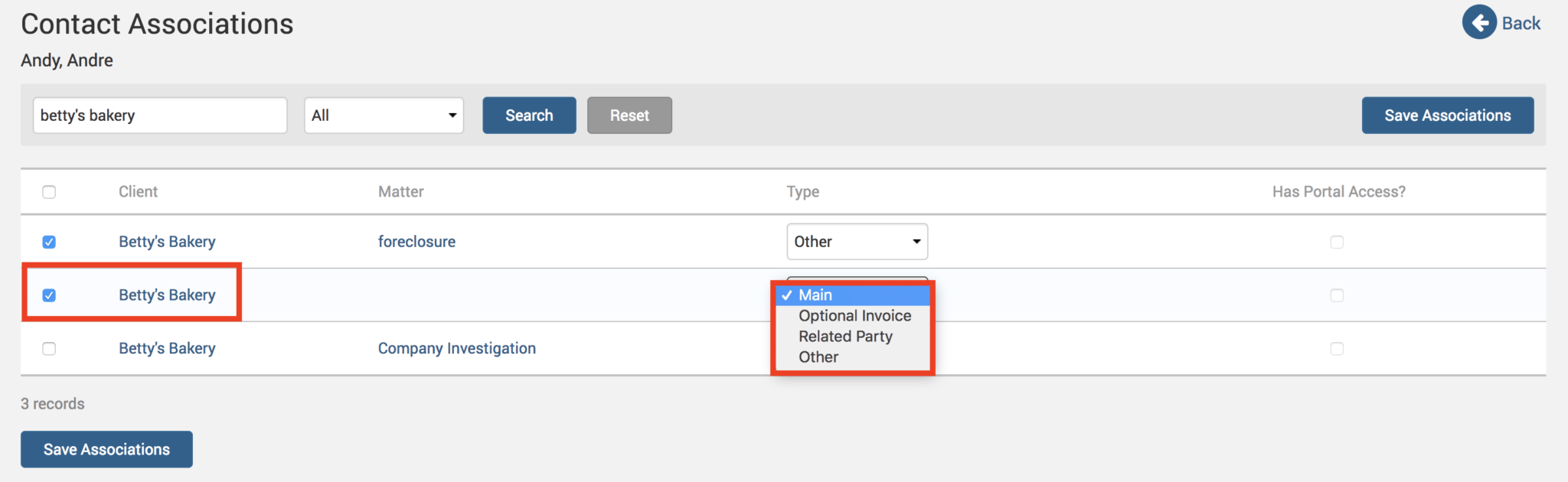Select Main in the type list
1568x482 pixels.
click(x=815, y=295)
